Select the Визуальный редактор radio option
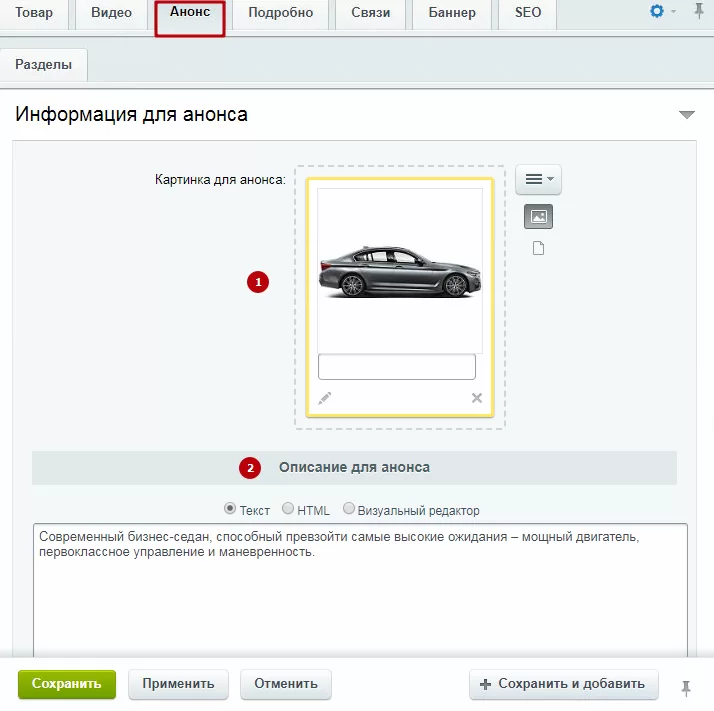 [349, 508]
